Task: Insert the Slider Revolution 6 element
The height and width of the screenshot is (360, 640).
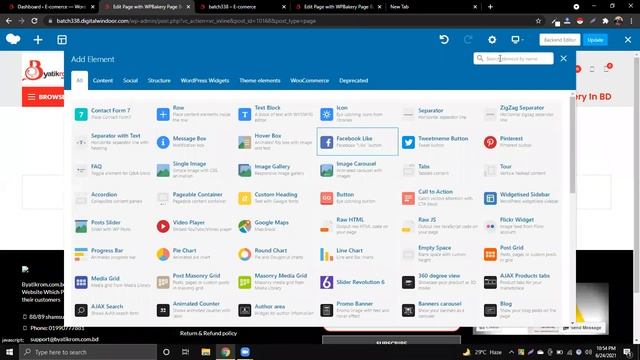Action: tap(357, 282)
